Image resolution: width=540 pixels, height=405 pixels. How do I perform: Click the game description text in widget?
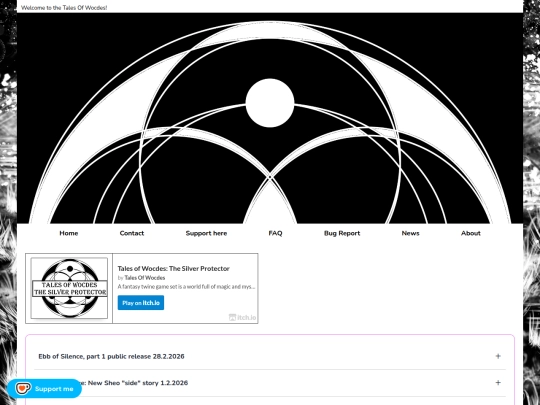[x=186, y=287]
